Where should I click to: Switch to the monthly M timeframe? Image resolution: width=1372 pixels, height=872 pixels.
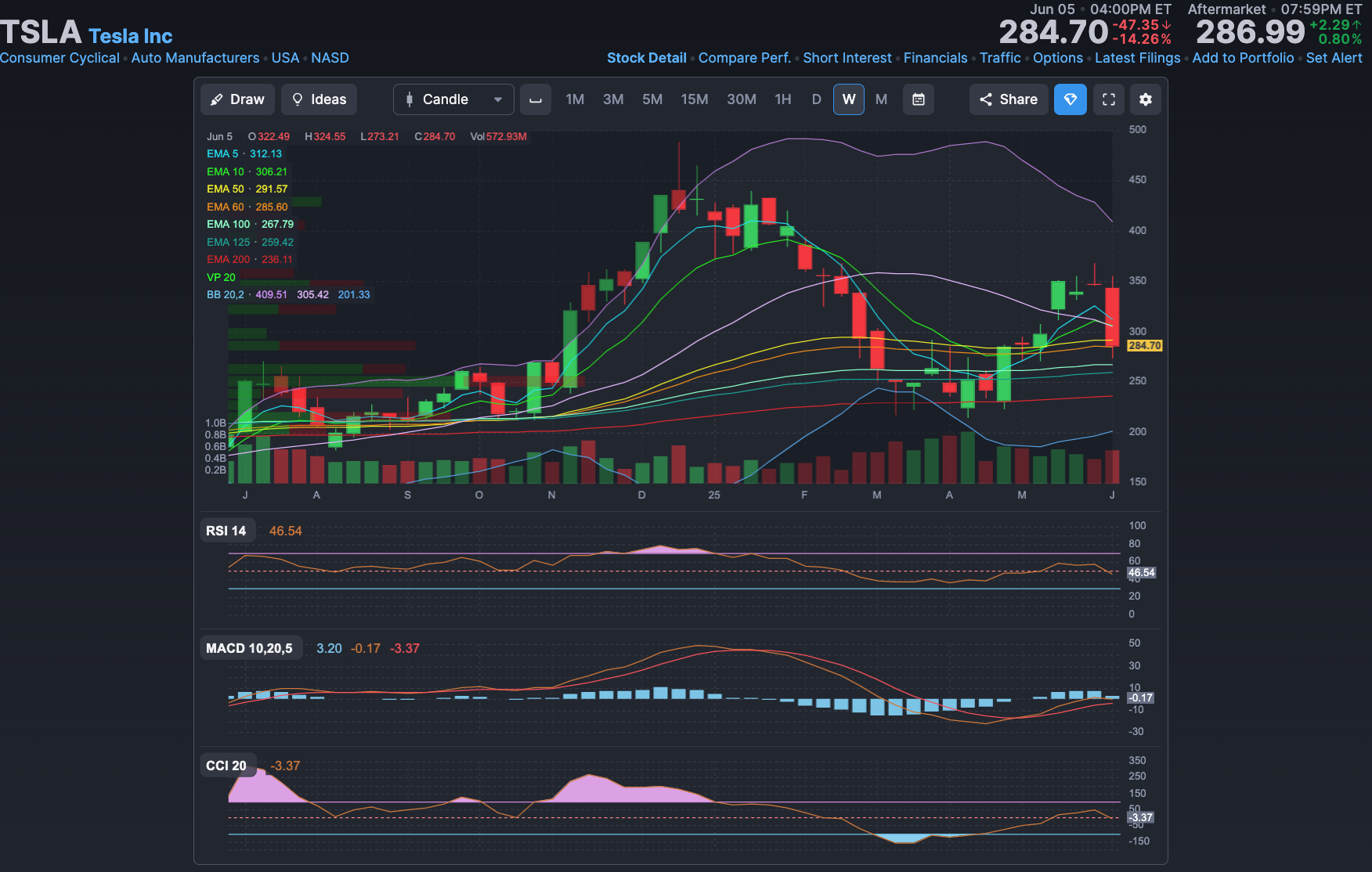point(882,99)
